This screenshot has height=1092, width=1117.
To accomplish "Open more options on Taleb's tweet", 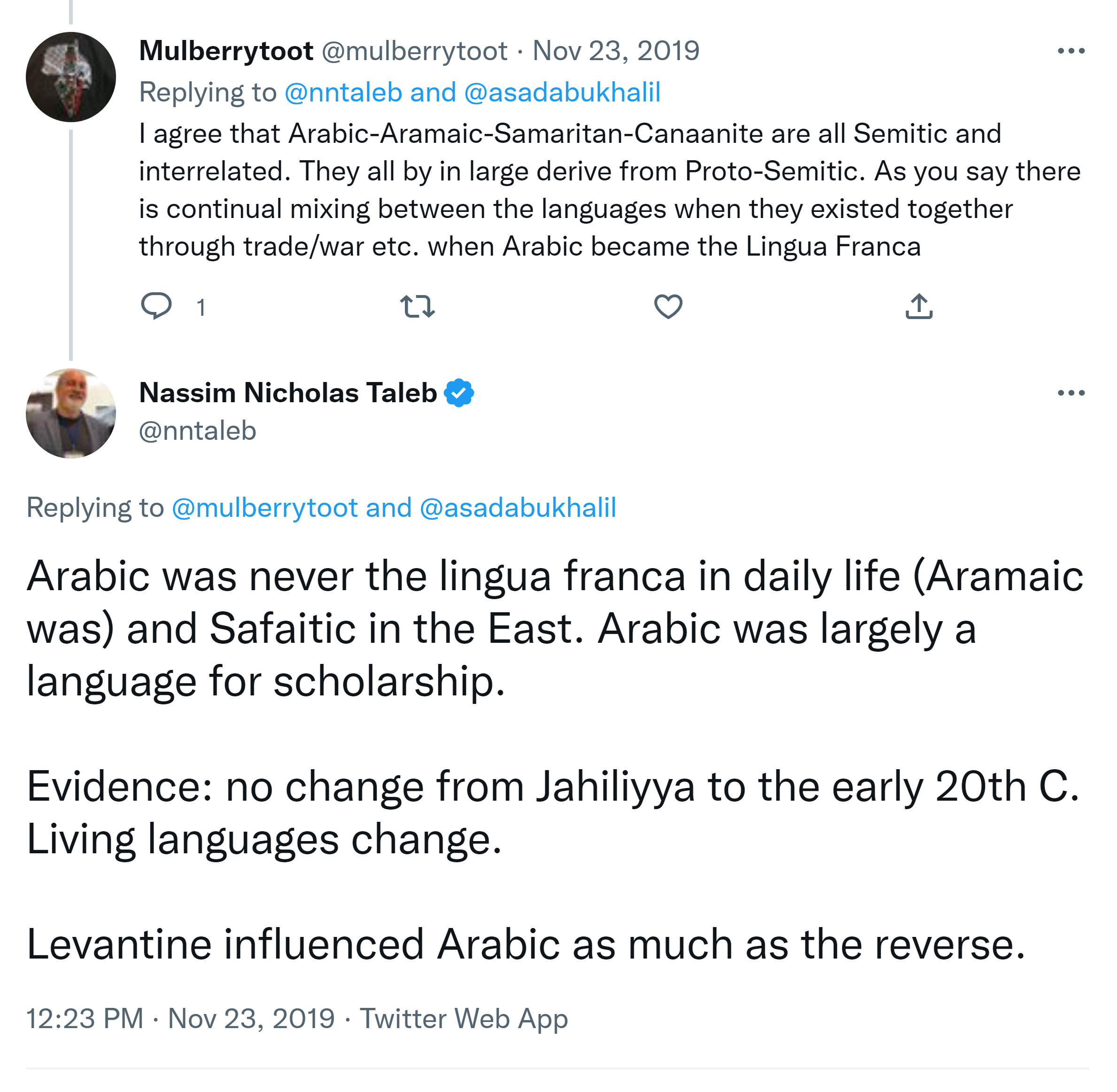I will [1070, 393].
